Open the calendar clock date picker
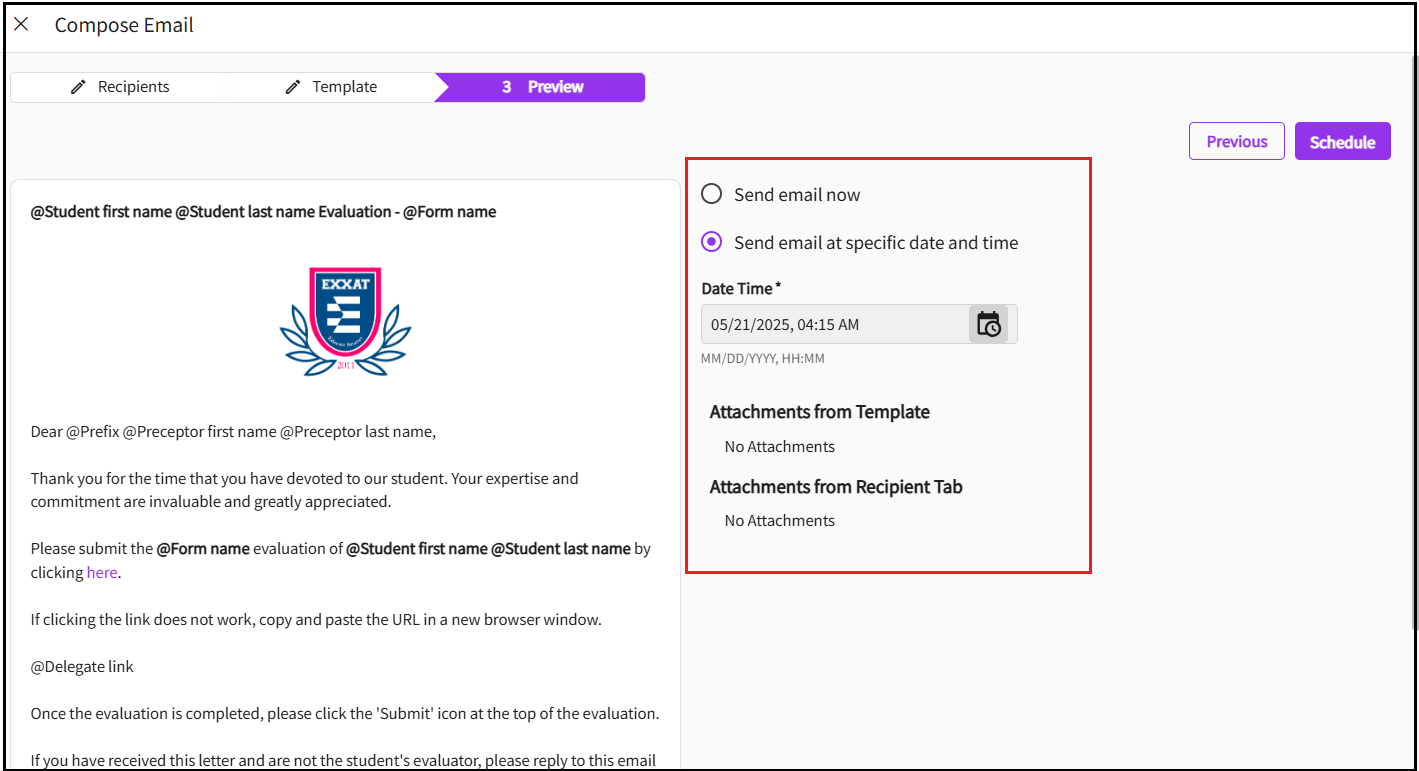The height and width of the screenshot is (771, 1419). pos(988,324)
